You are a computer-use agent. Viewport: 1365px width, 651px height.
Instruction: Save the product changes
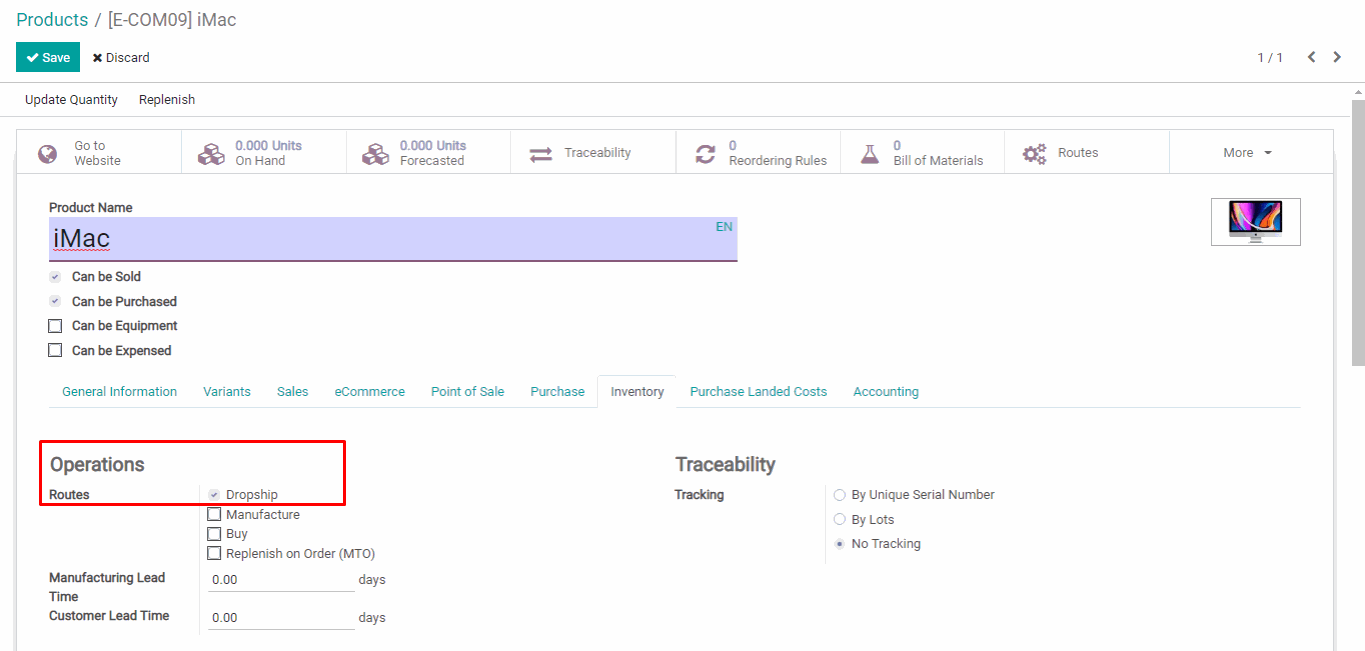pyautogui.click(x=48, y=58)
